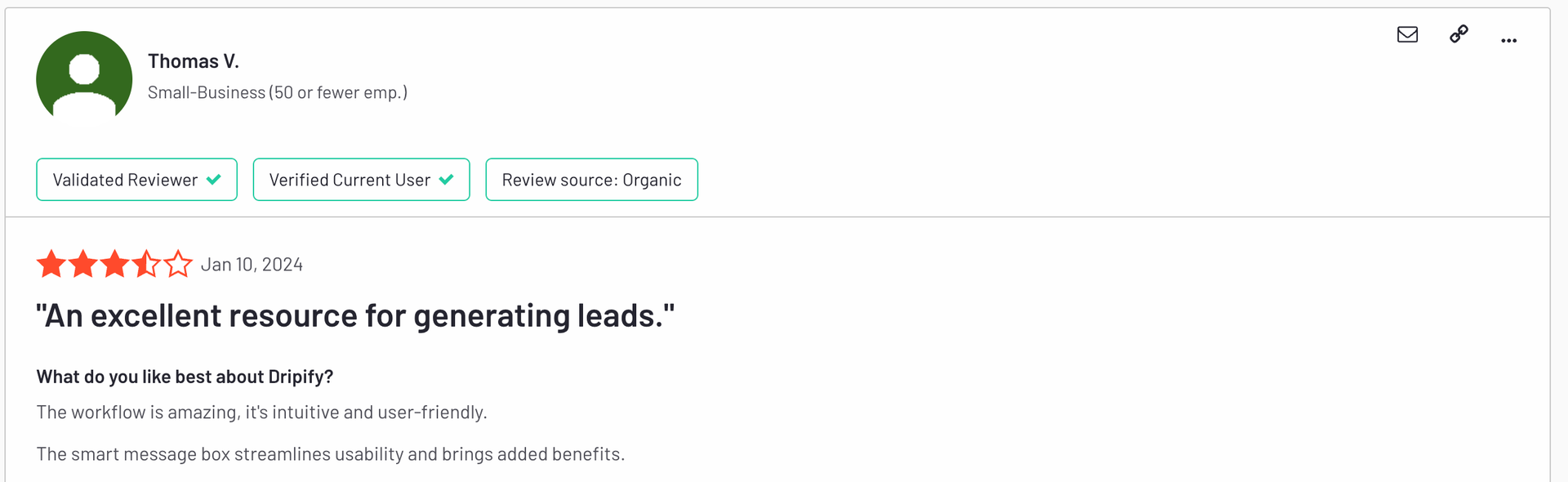Click the smart message box review sentence
The height and width of the screenshot is (482, 1568).
[x=331, y=454]
